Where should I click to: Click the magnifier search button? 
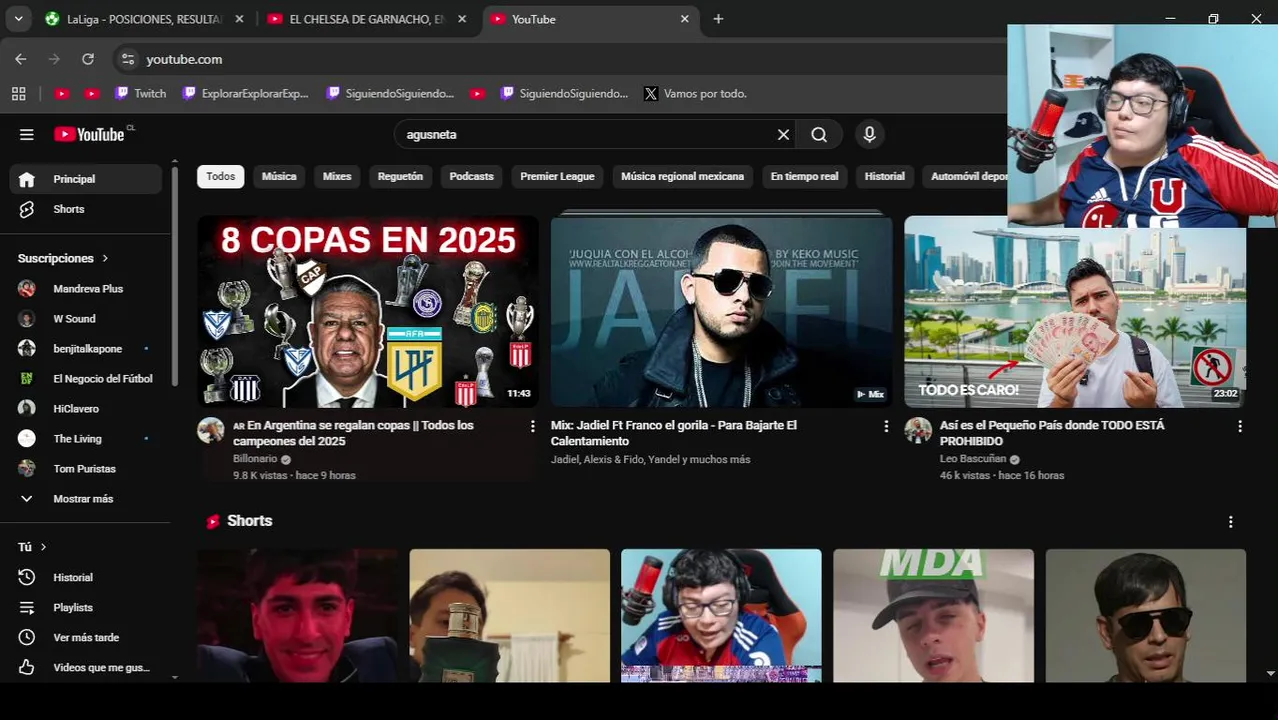click(819, 134)
